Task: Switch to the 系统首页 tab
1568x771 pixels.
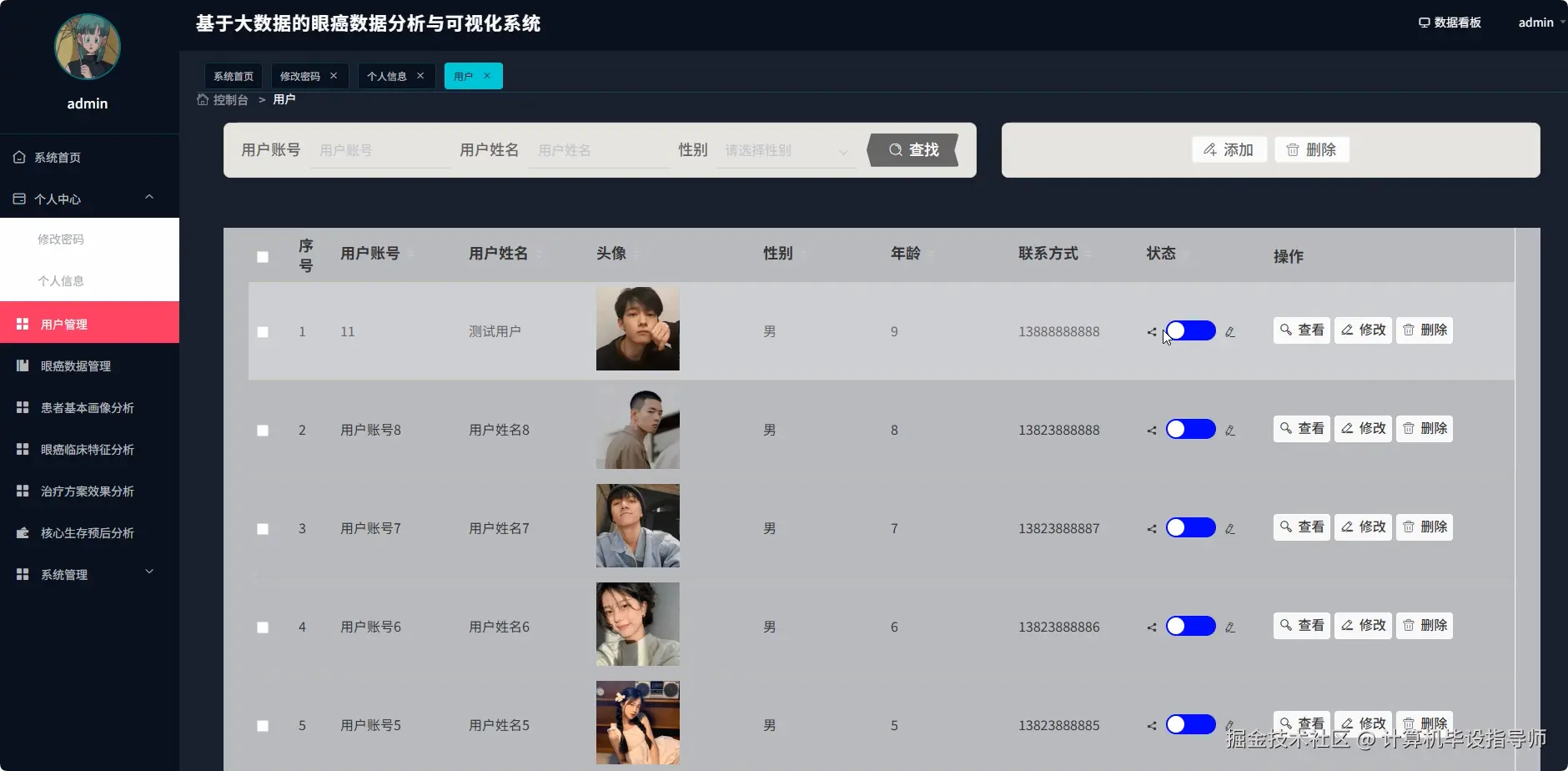Action: 234,76
